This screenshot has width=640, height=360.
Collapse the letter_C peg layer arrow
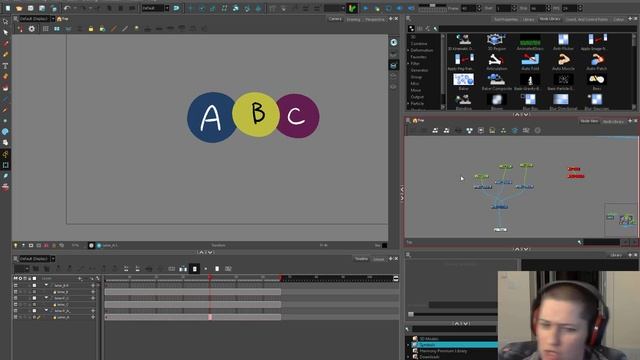click(46, 298)
